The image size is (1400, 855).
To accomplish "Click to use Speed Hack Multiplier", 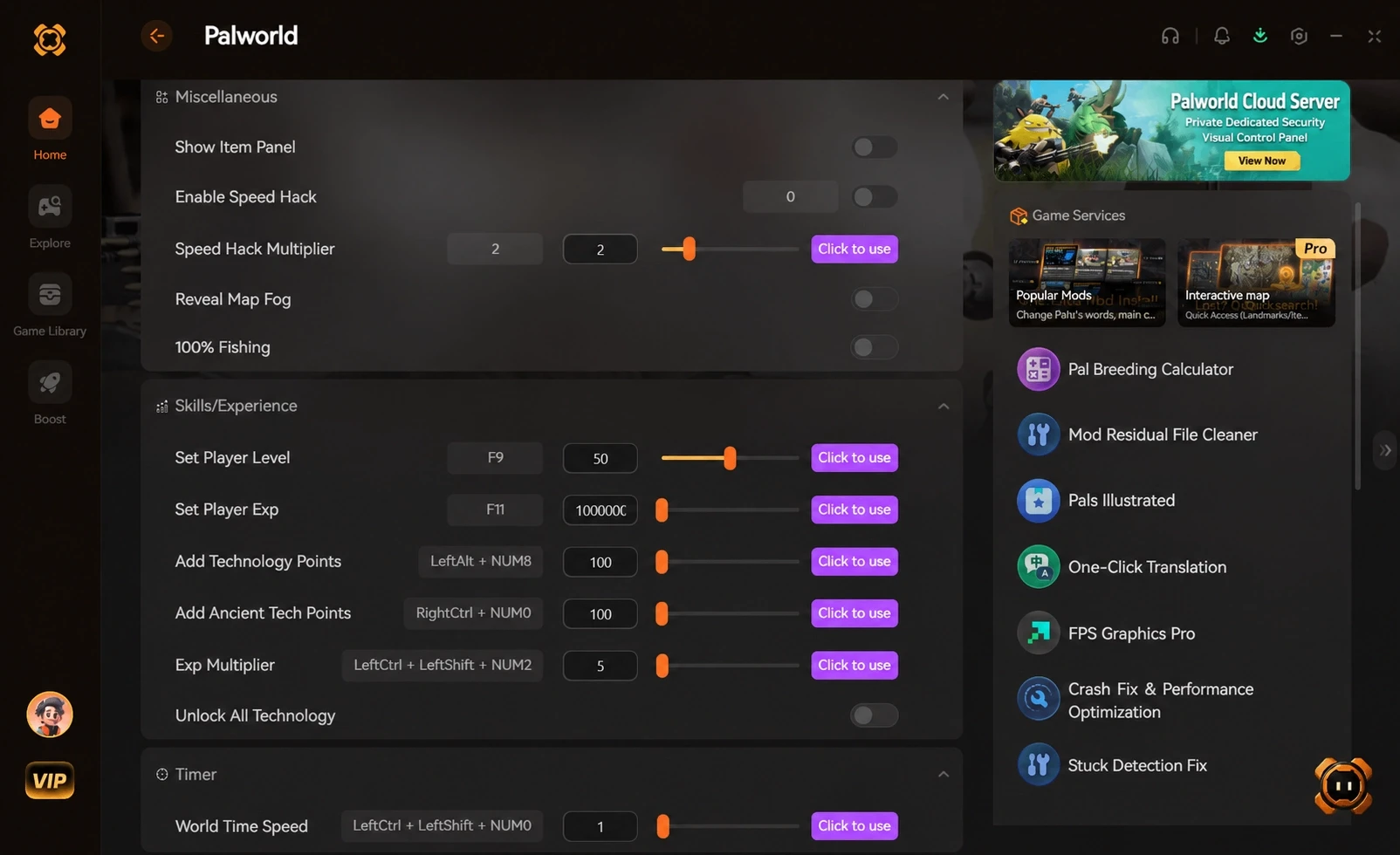I will tap(854, 250).
